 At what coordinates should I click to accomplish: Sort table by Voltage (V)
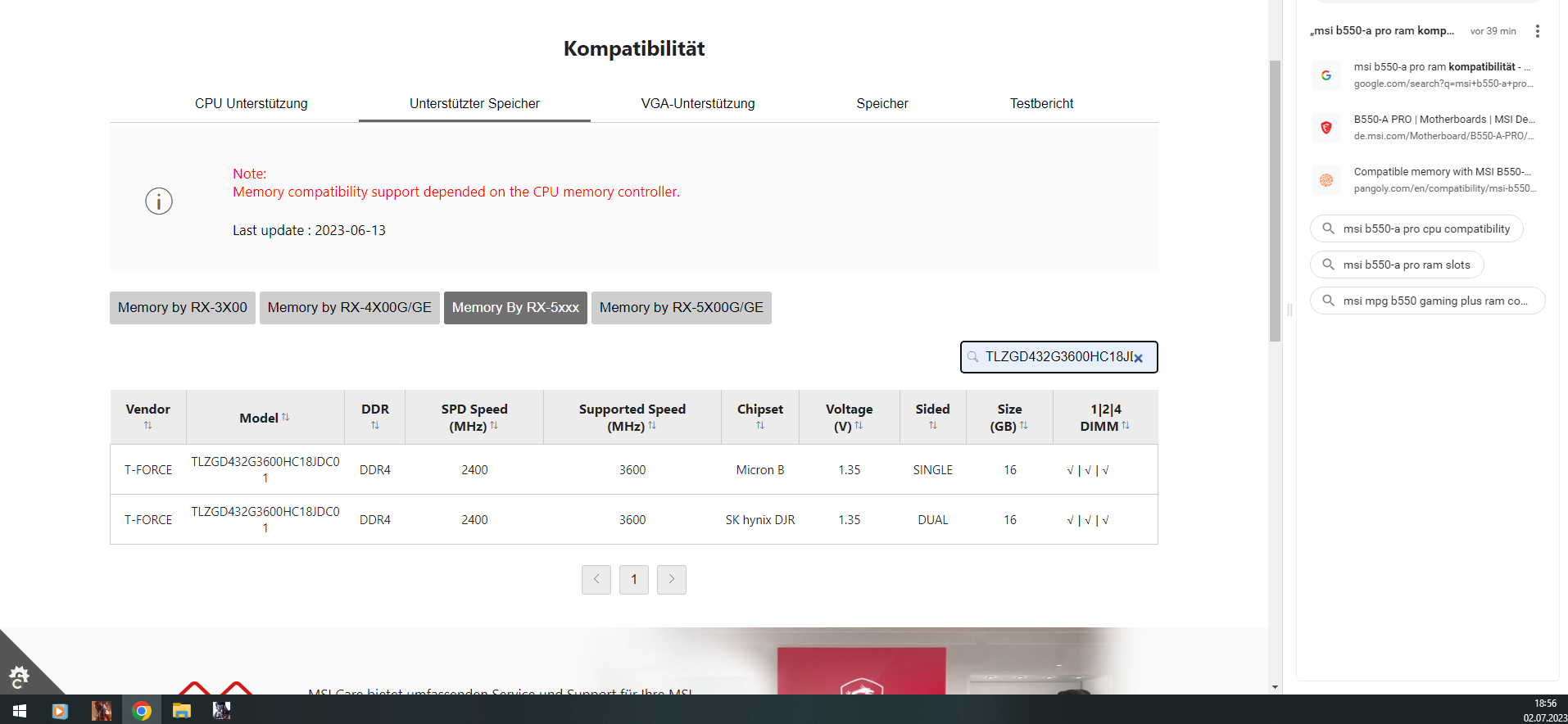click(859, 425)
